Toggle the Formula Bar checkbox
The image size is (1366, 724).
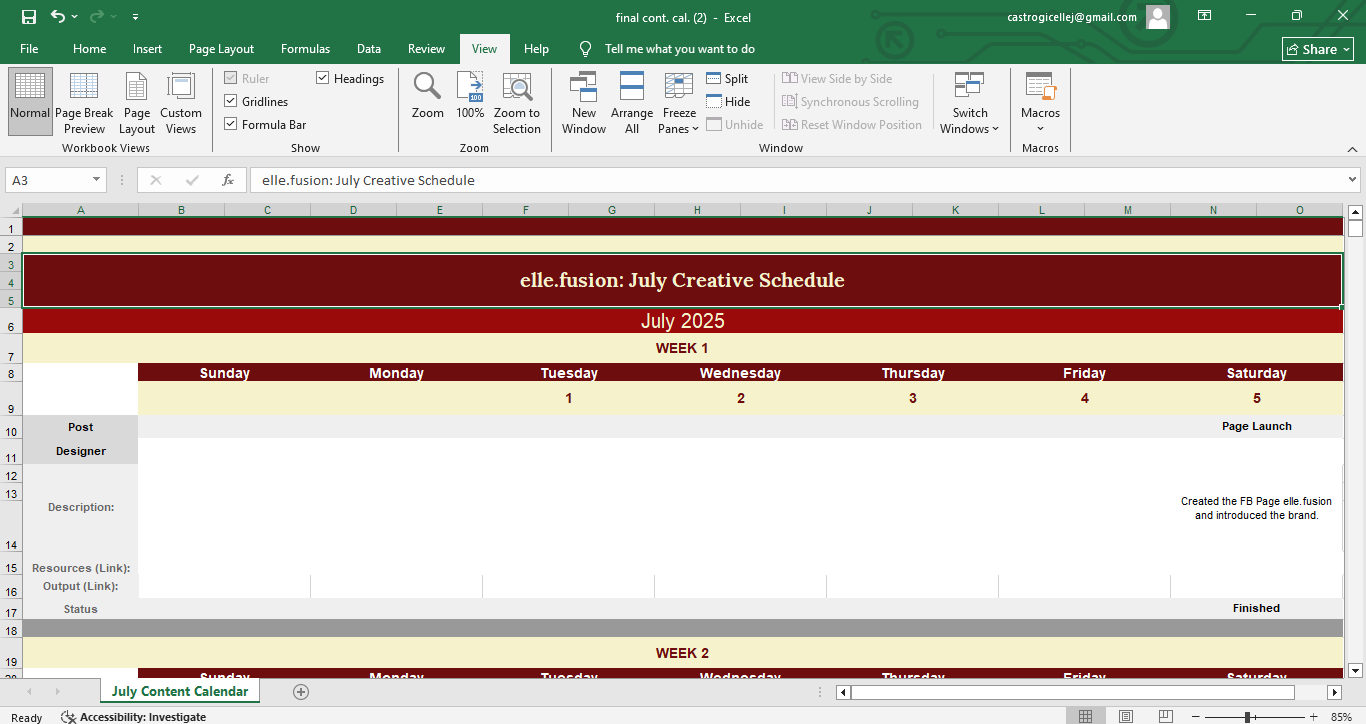(231, 124)
